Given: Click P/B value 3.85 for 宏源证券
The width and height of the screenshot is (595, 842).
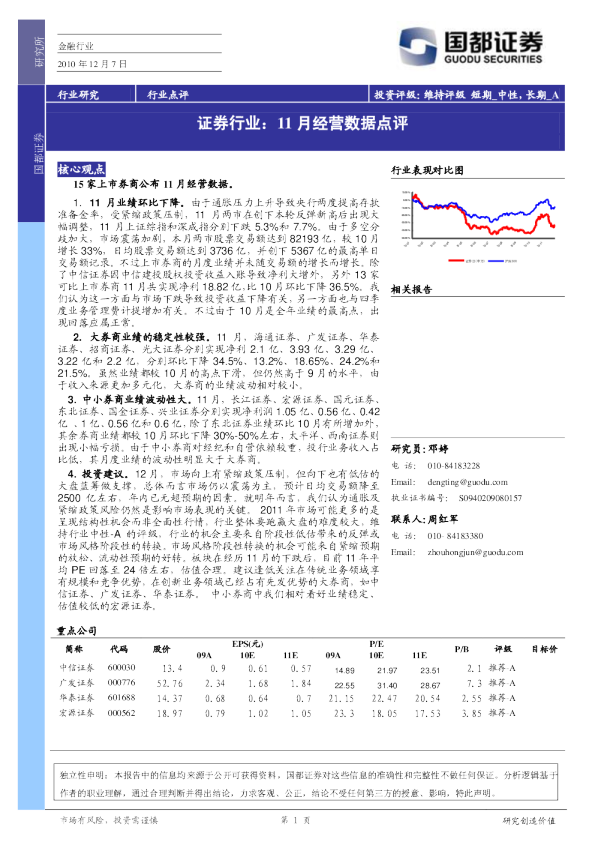Looking at the screenshot, I should 471,714.
